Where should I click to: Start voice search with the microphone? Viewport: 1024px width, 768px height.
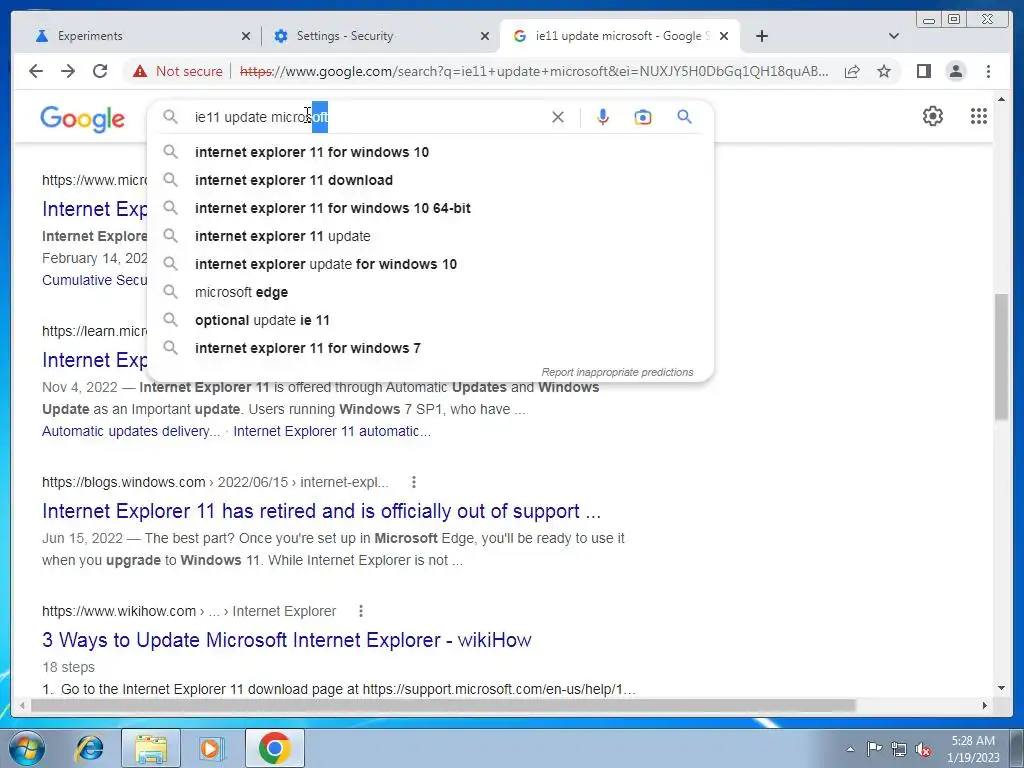click(x=603, y=117)
